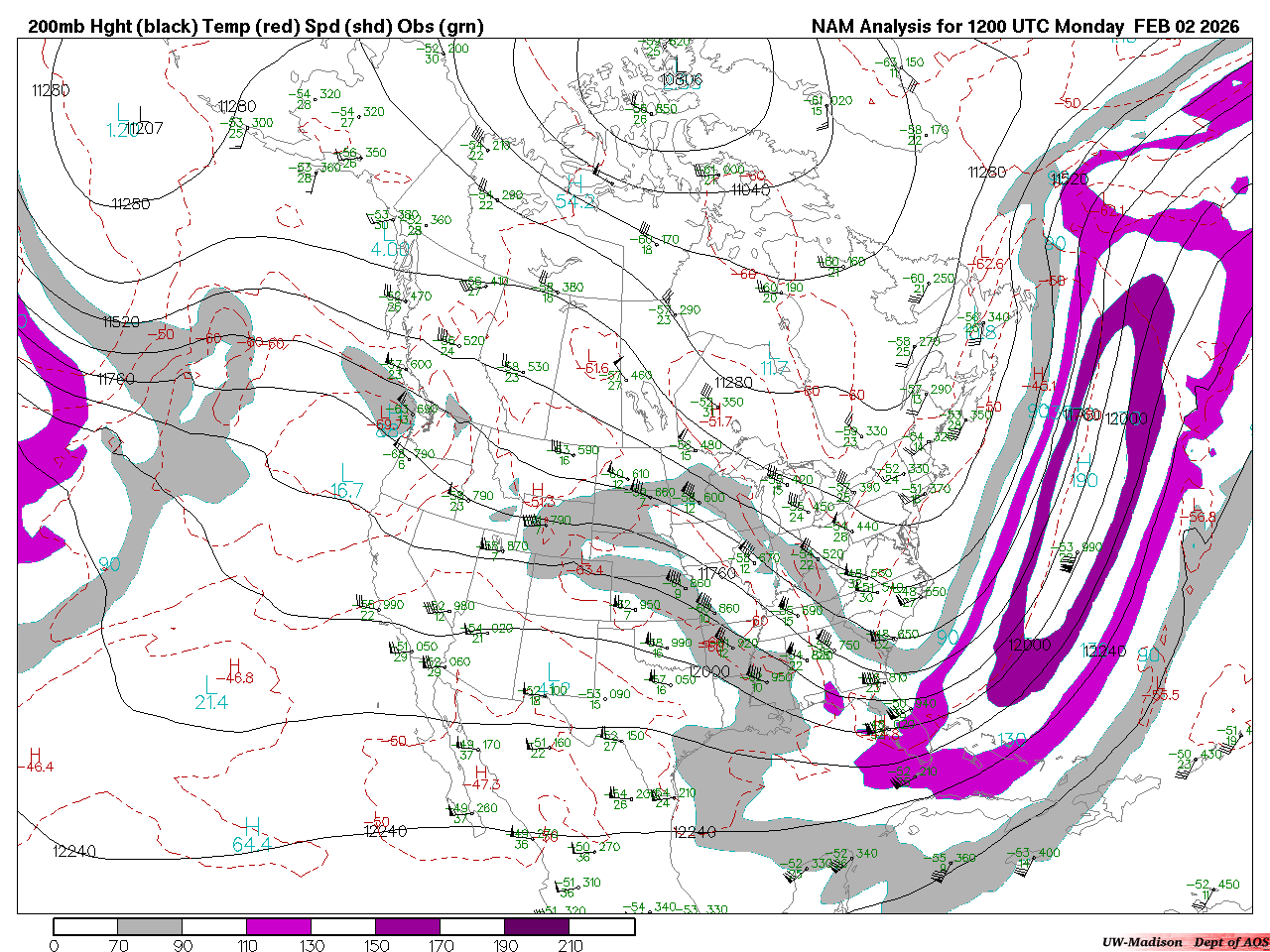Click the cyan L 21.4 marker

[211, 693]
